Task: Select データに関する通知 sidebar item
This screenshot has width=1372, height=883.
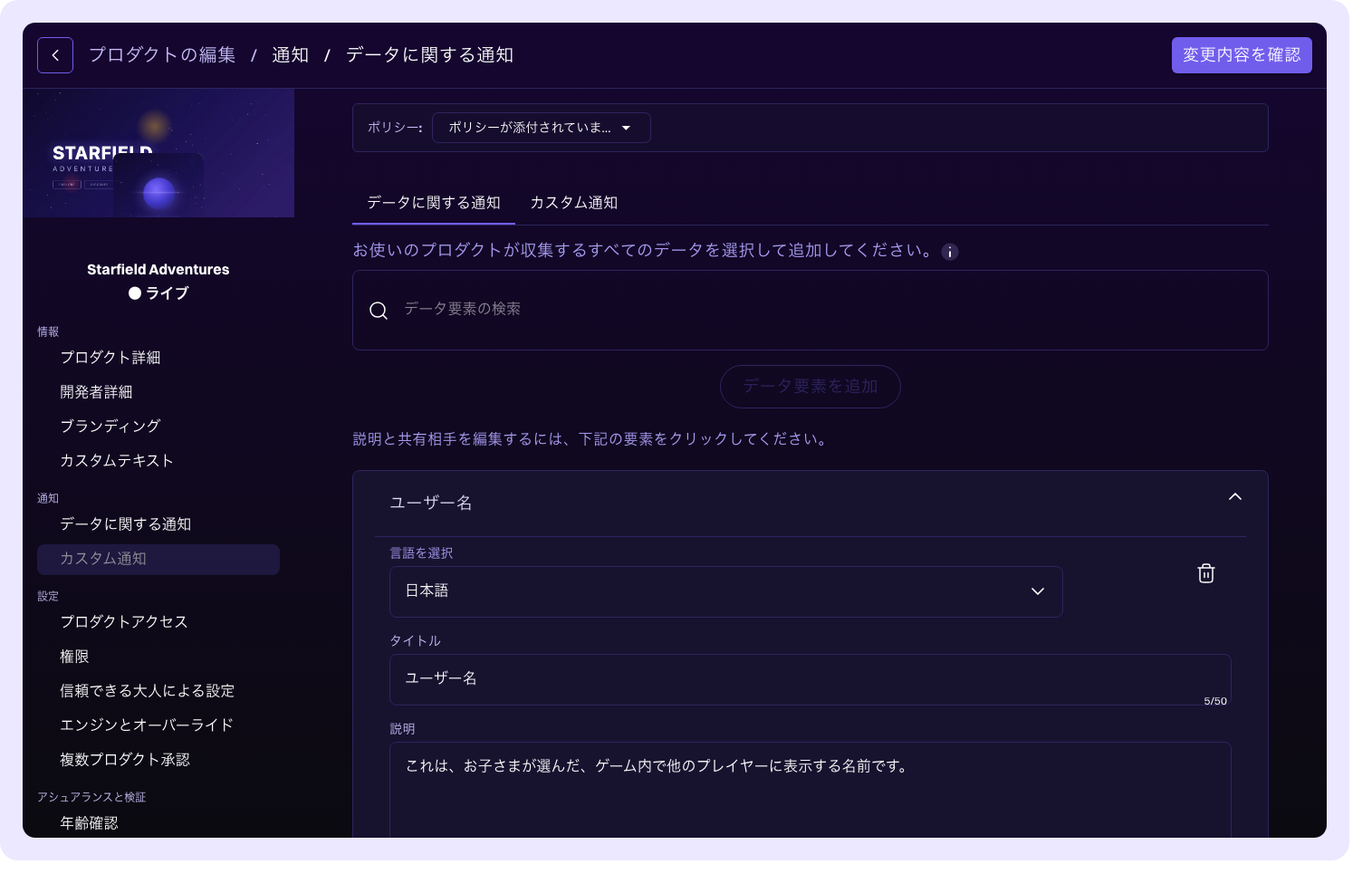Action: [126, 524]
